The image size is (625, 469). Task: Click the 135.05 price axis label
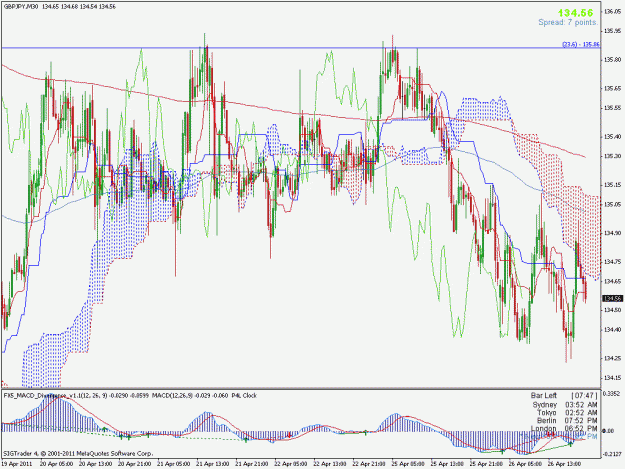click(x=613, y=204)
